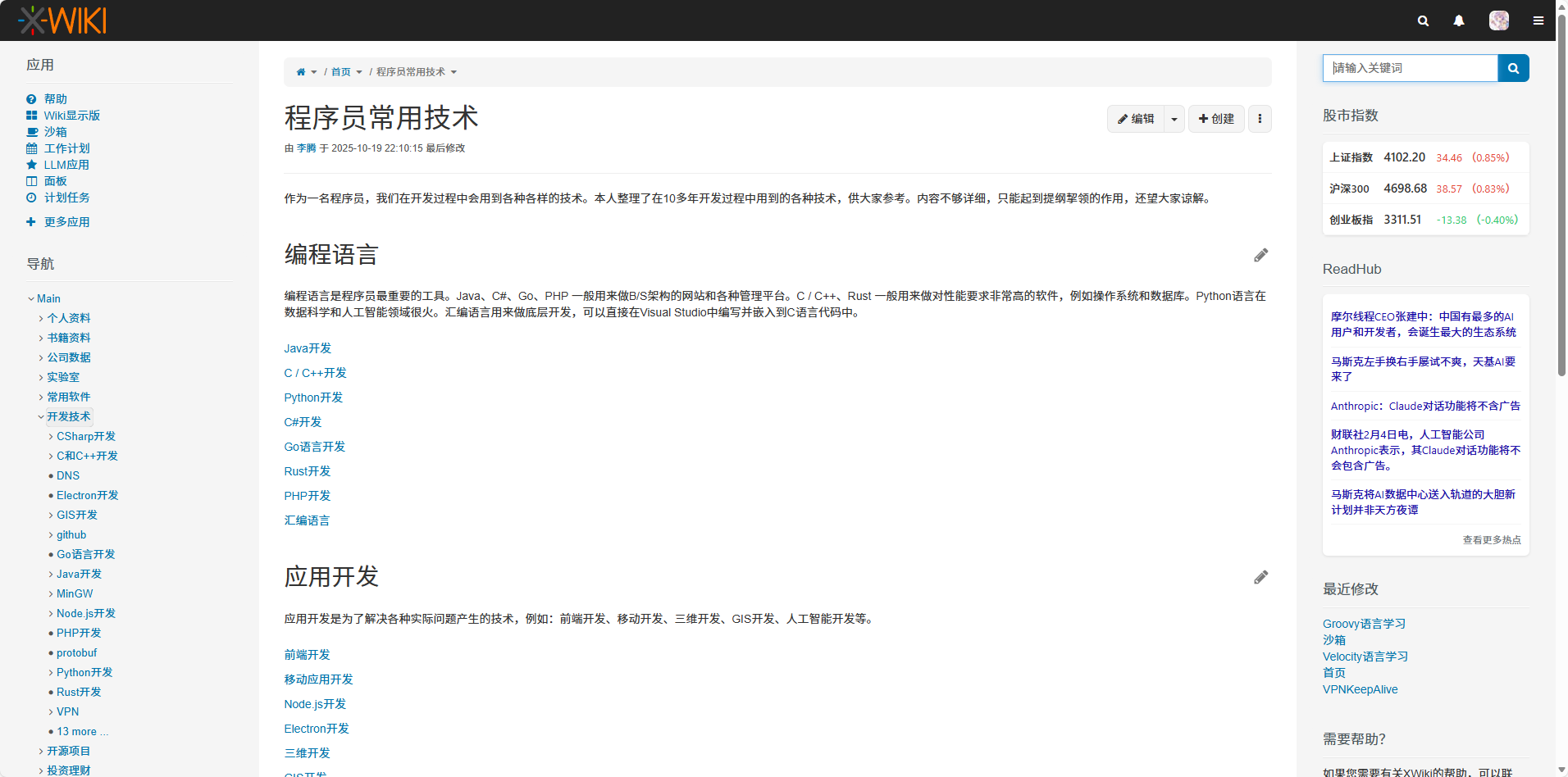Open notifications via the bell icon
The image size is (1568, 777).
point(1458,20)
